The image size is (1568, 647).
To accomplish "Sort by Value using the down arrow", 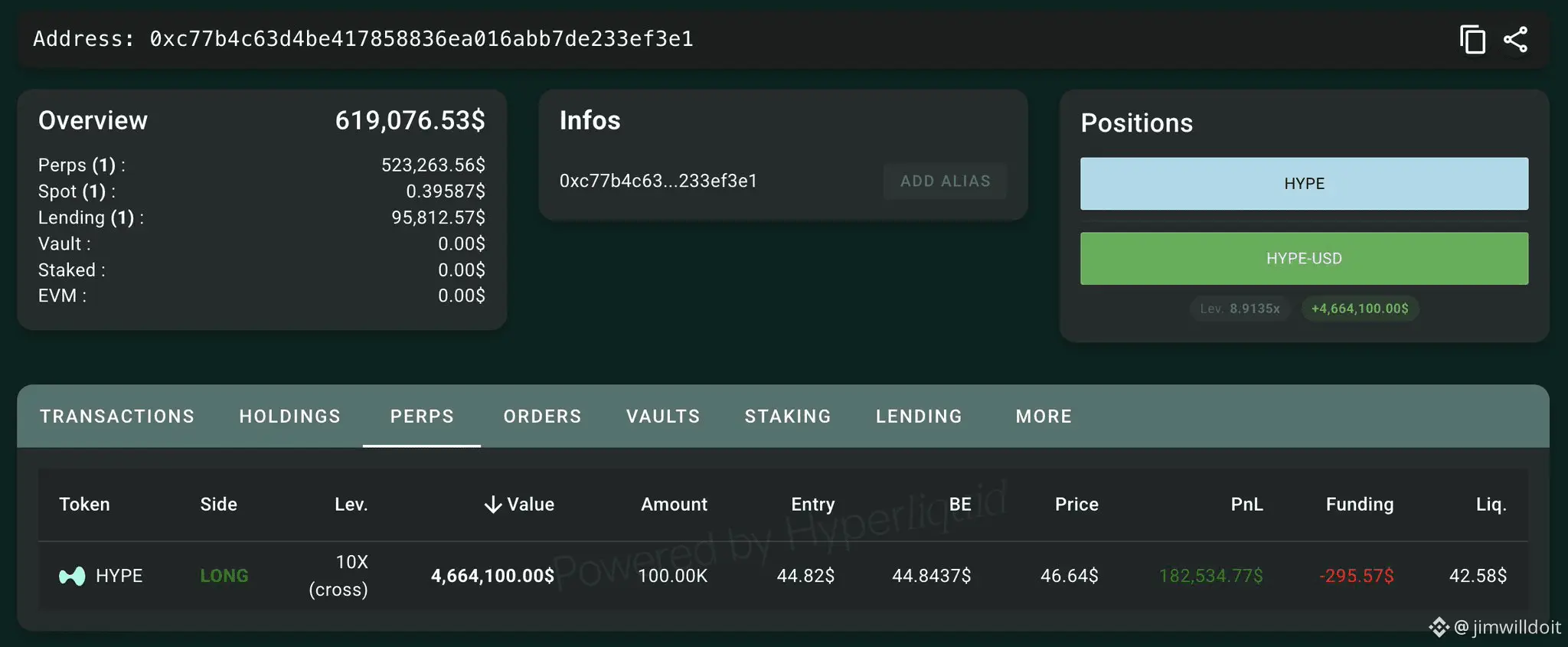I will [493, 505].
